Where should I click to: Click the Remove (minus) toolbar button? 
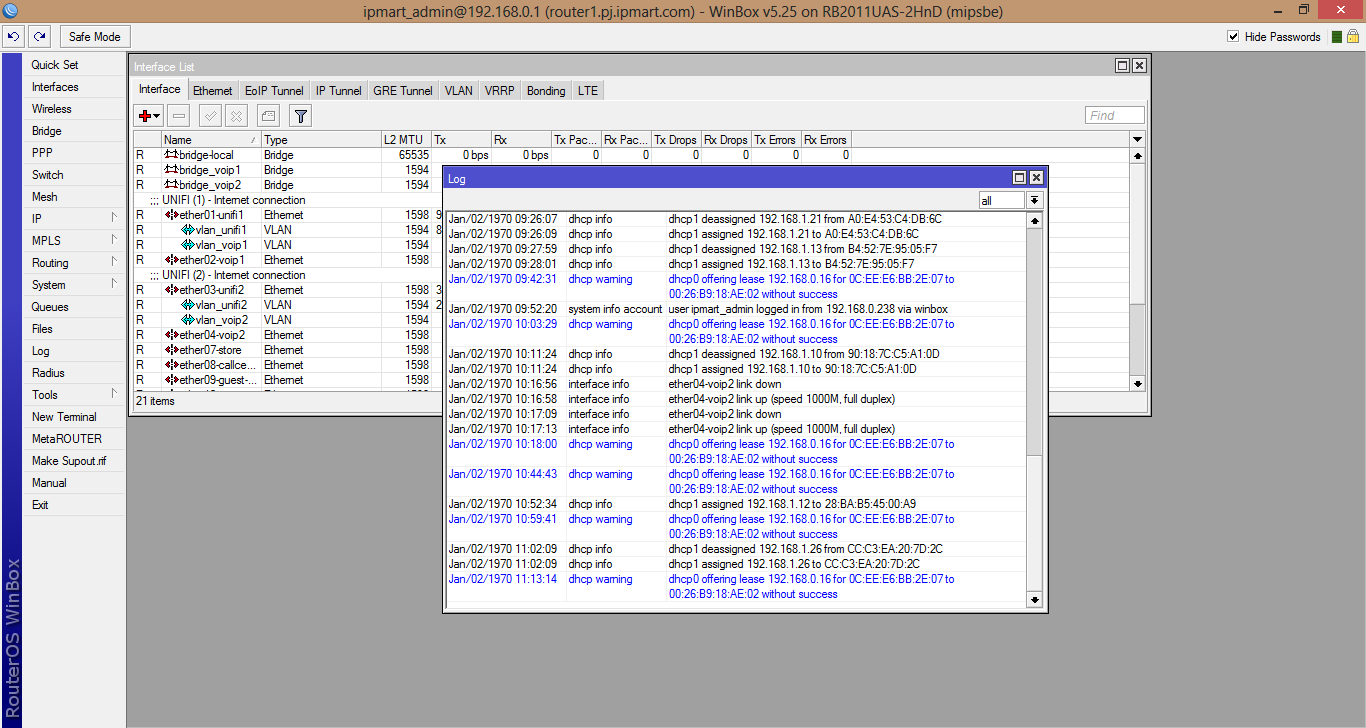[x=177, y=116]
